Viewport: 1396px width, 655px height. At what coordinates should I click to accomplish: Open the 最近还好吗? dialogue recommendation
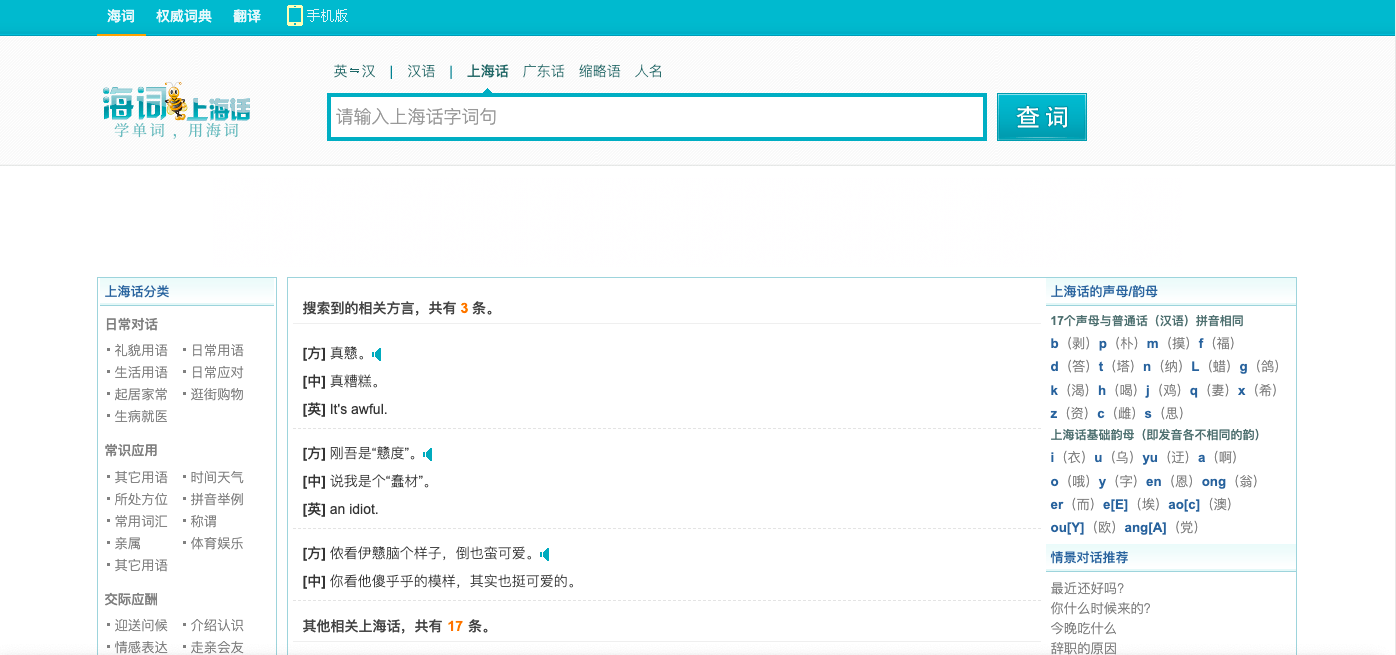(x=1087, y=588)
